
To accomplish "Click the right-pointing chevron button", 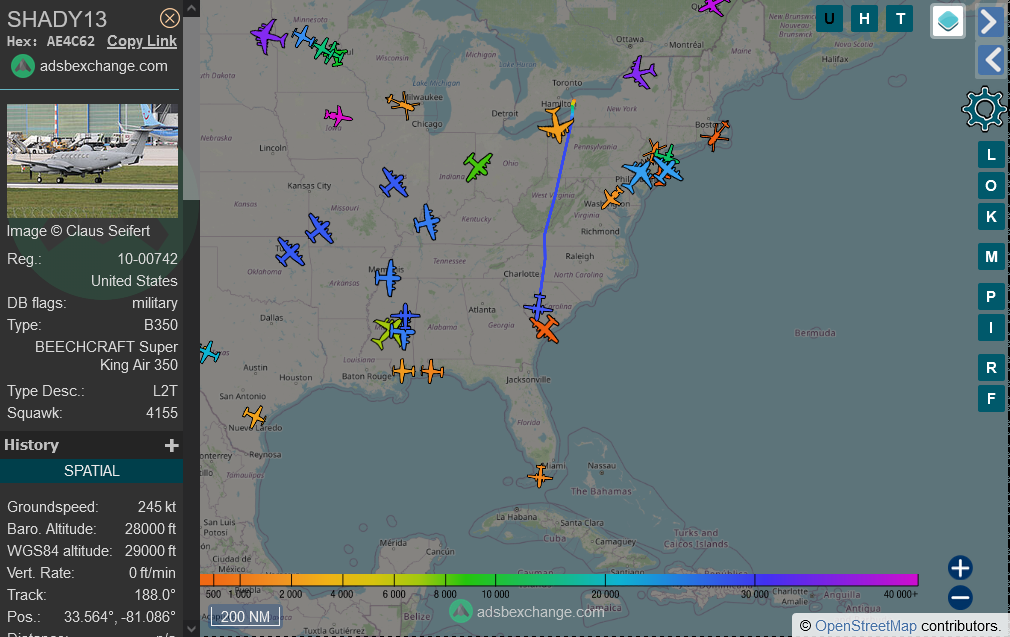I will tap(991, 21).
